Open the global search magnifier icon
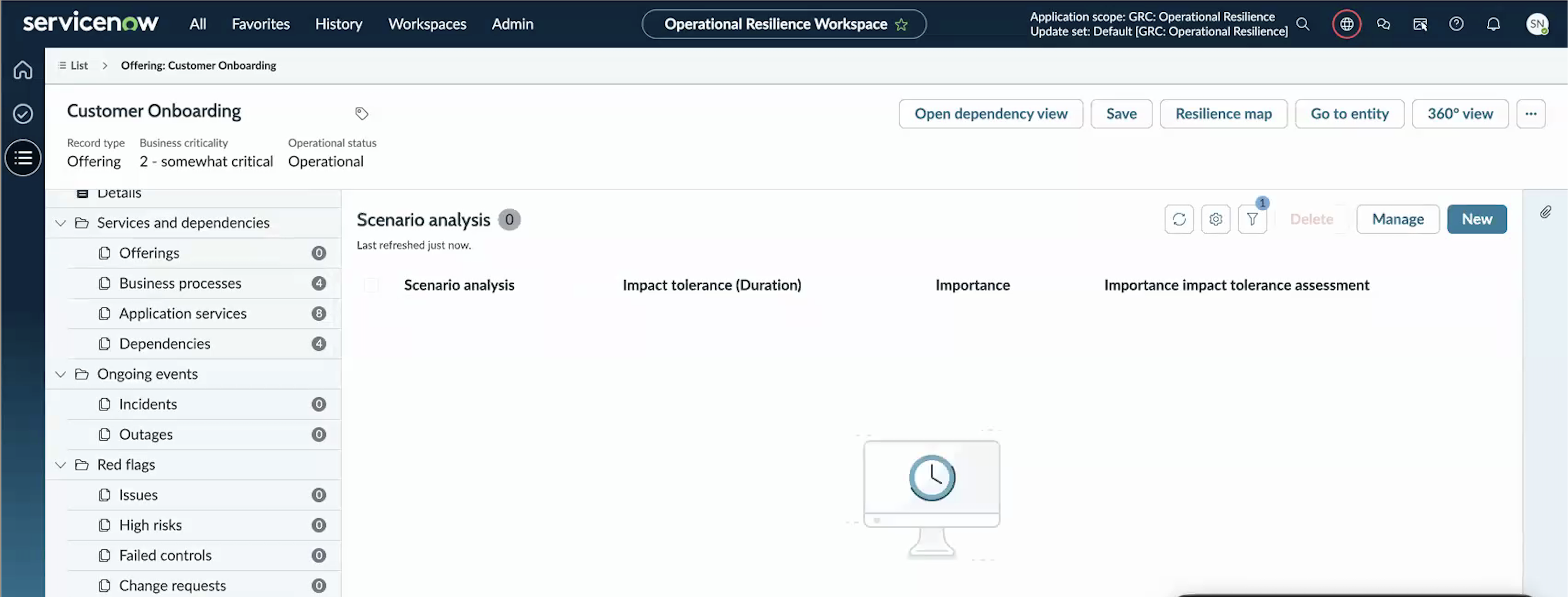Image resolution: width=1568 pixels, height=597 pixels. click(x=1302, y=24)
